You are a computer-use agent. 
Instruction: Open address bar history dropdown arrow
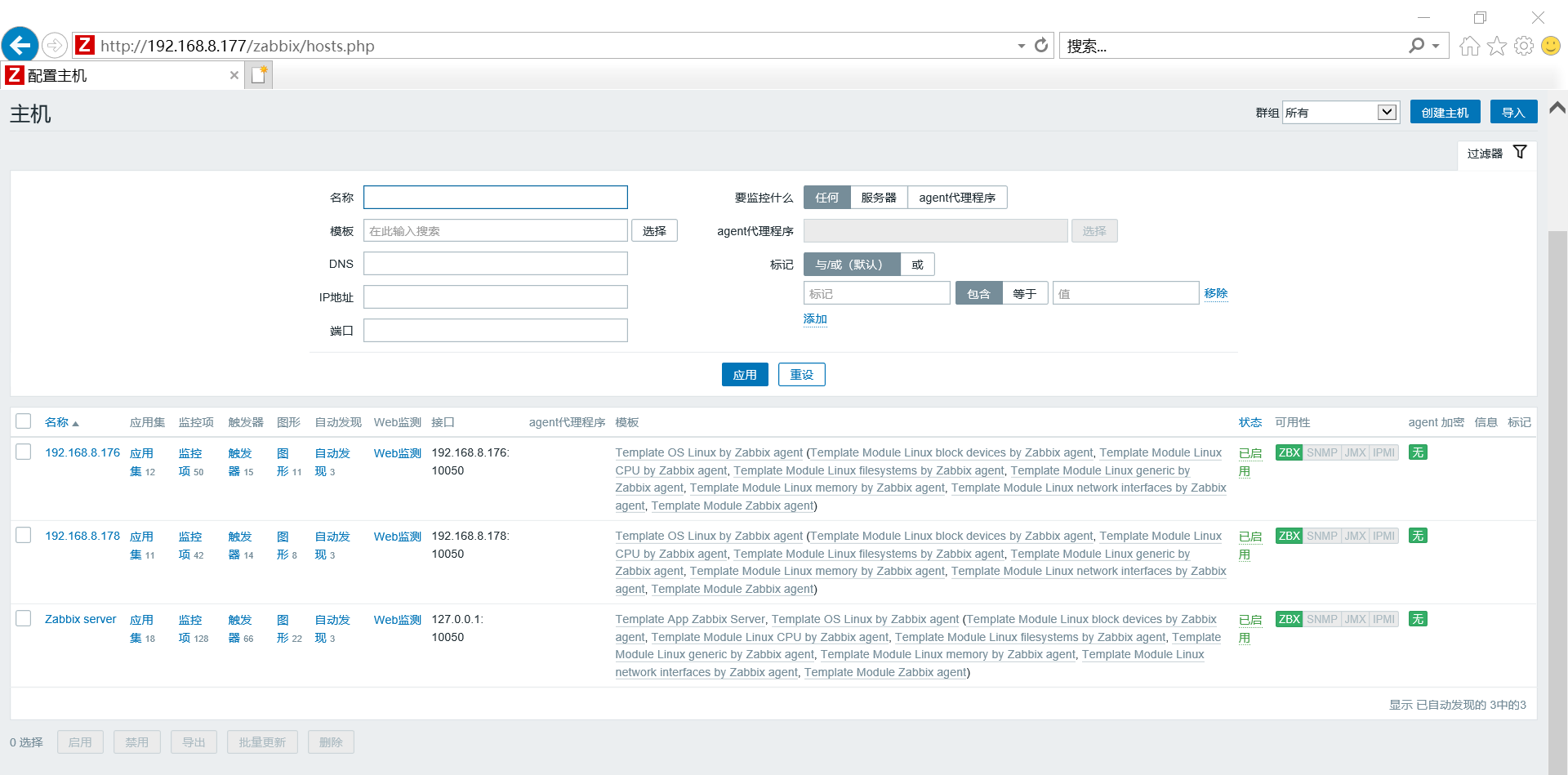(x=1021, y=46)
